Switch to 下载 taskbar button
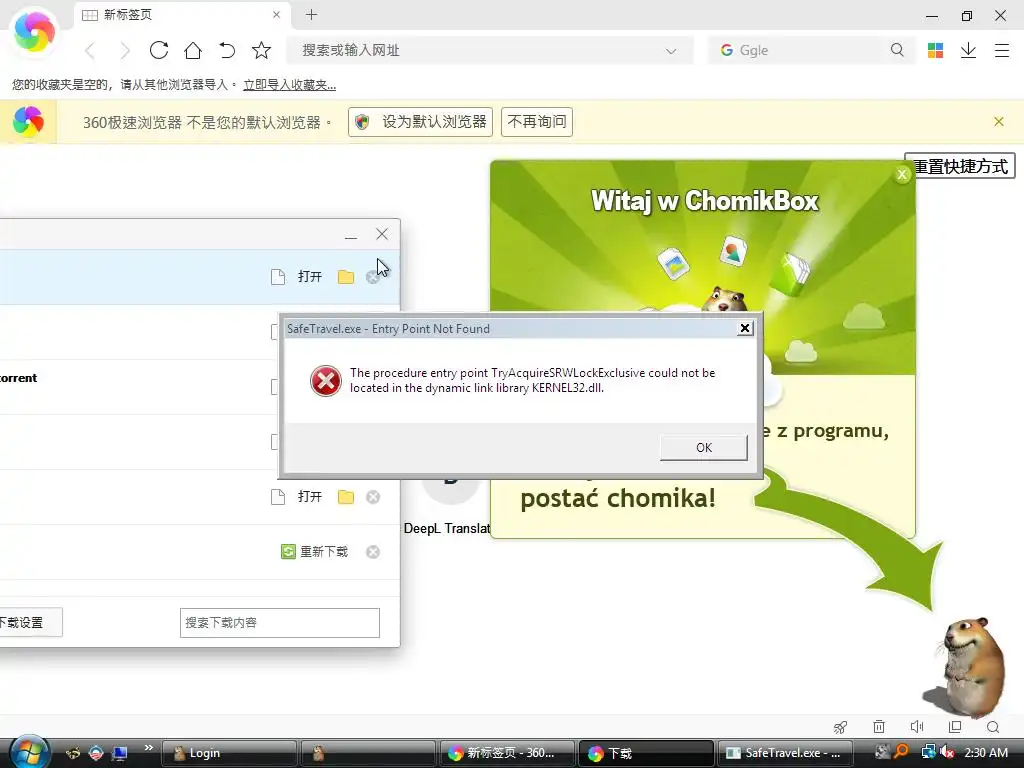This screenshot has width=1024, height=768. pos(647,753)
